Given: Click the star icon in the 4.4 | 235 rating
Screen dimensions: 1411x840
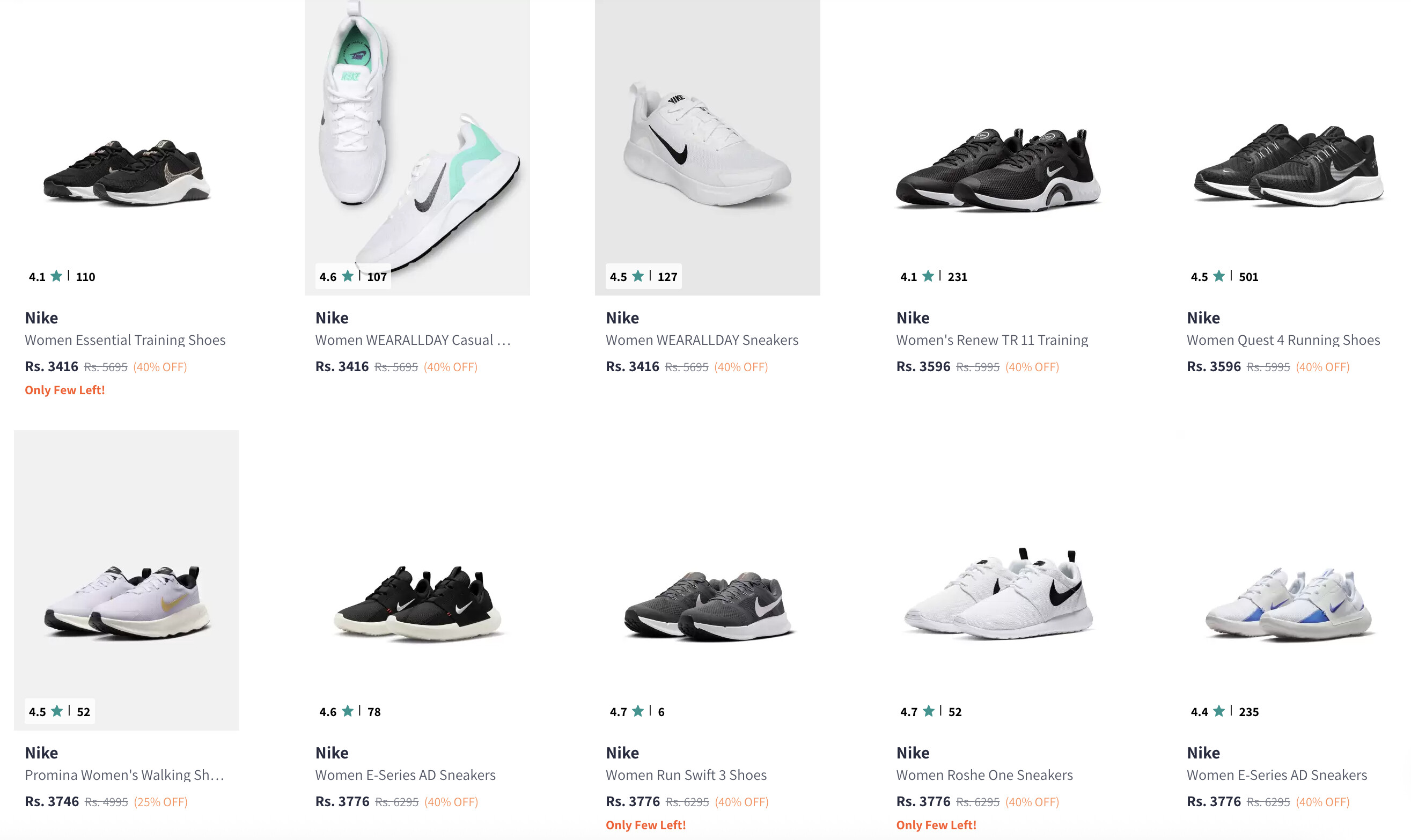Looking at the screenshot, I should click(1219, 711).
